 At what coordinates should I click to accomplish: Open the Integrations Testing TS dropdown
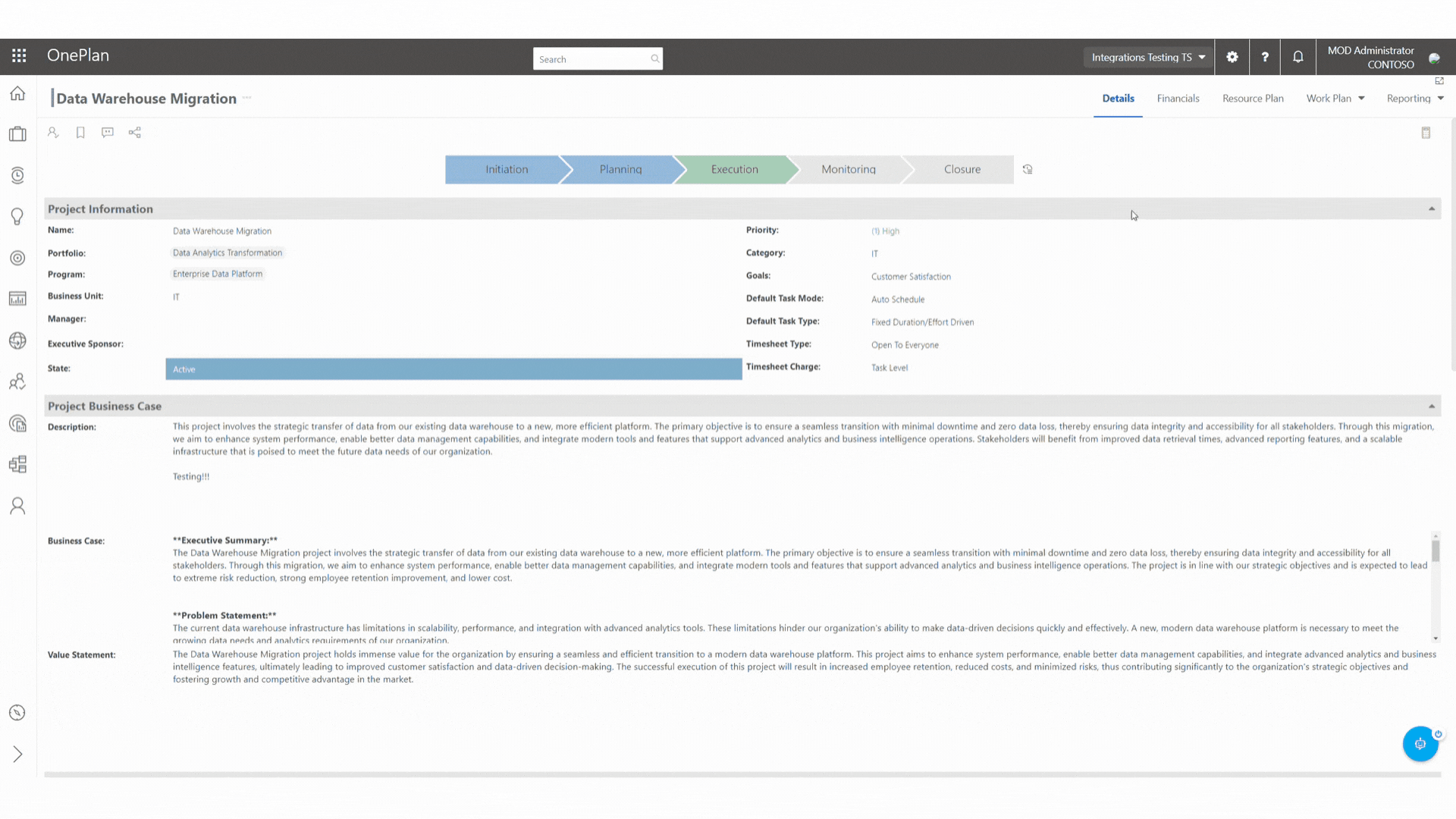point(1148,57)
